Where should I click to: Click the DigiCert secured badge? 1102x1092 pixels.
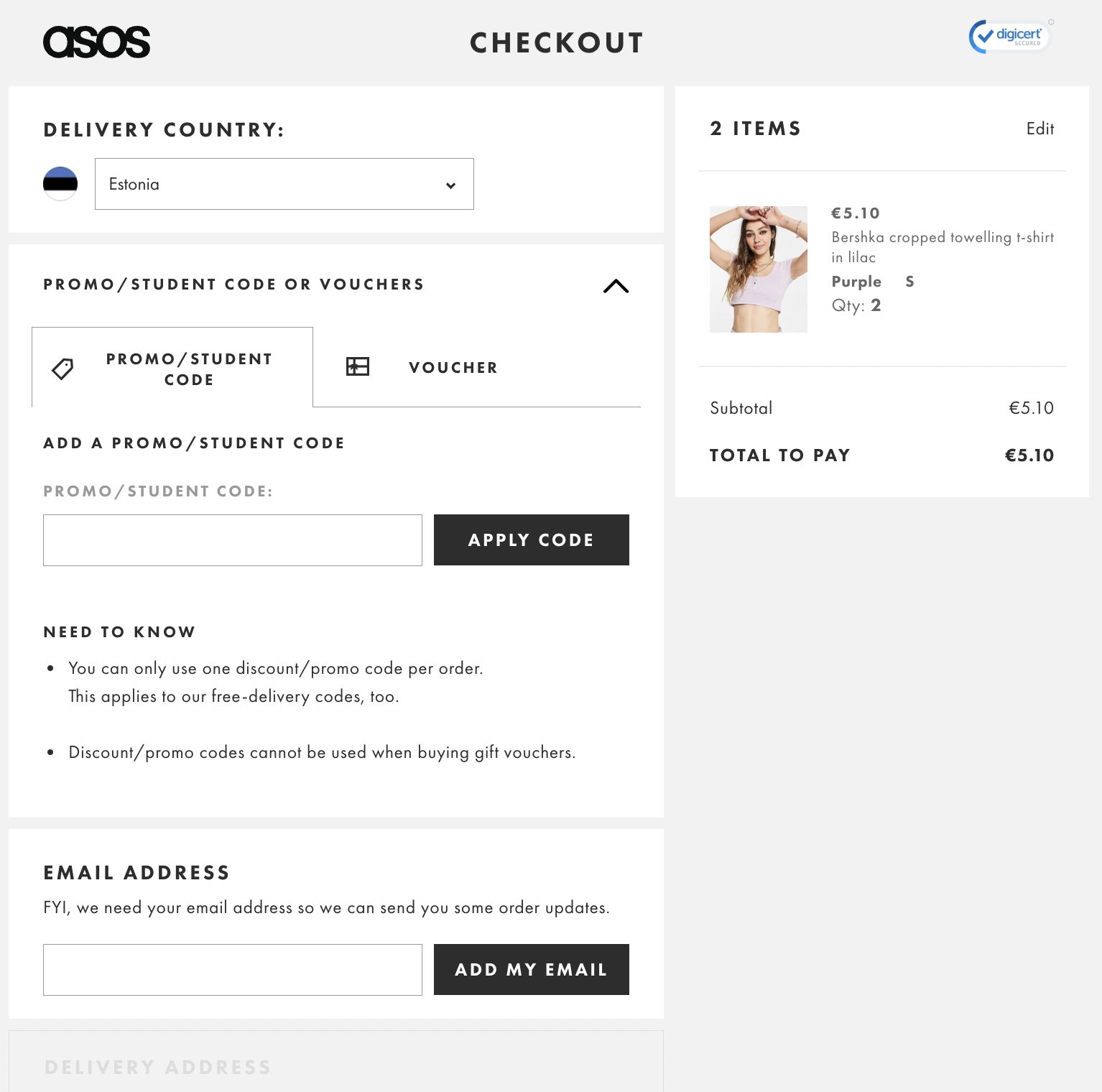tap(1009, 35)
